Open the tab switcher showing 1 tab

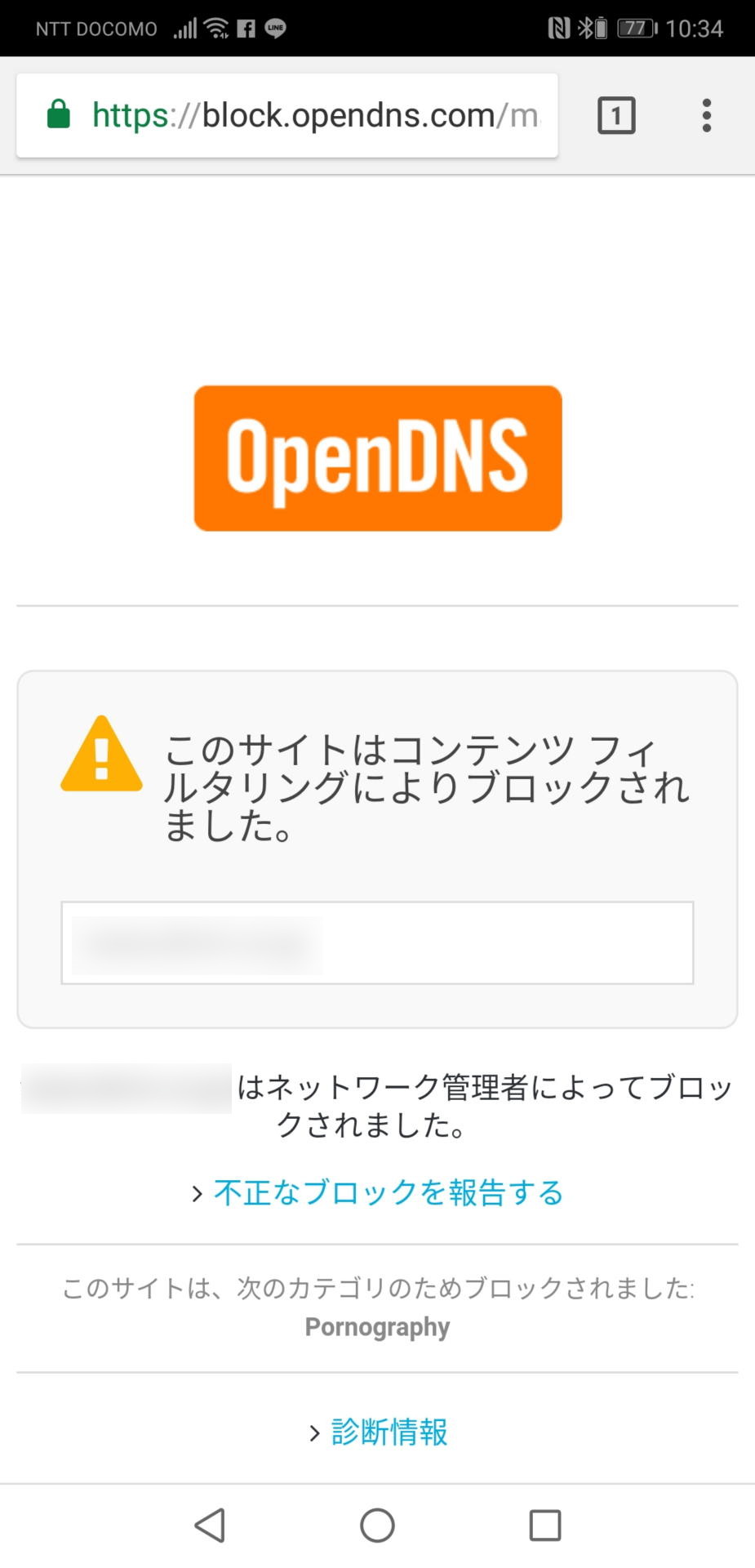coord(616,115)
